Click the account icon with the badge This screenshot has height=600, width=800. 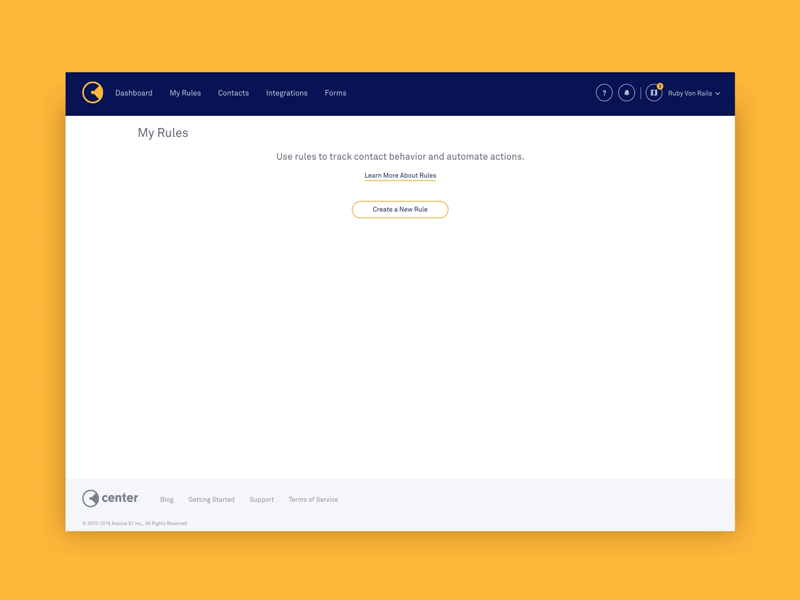(654, 93)
